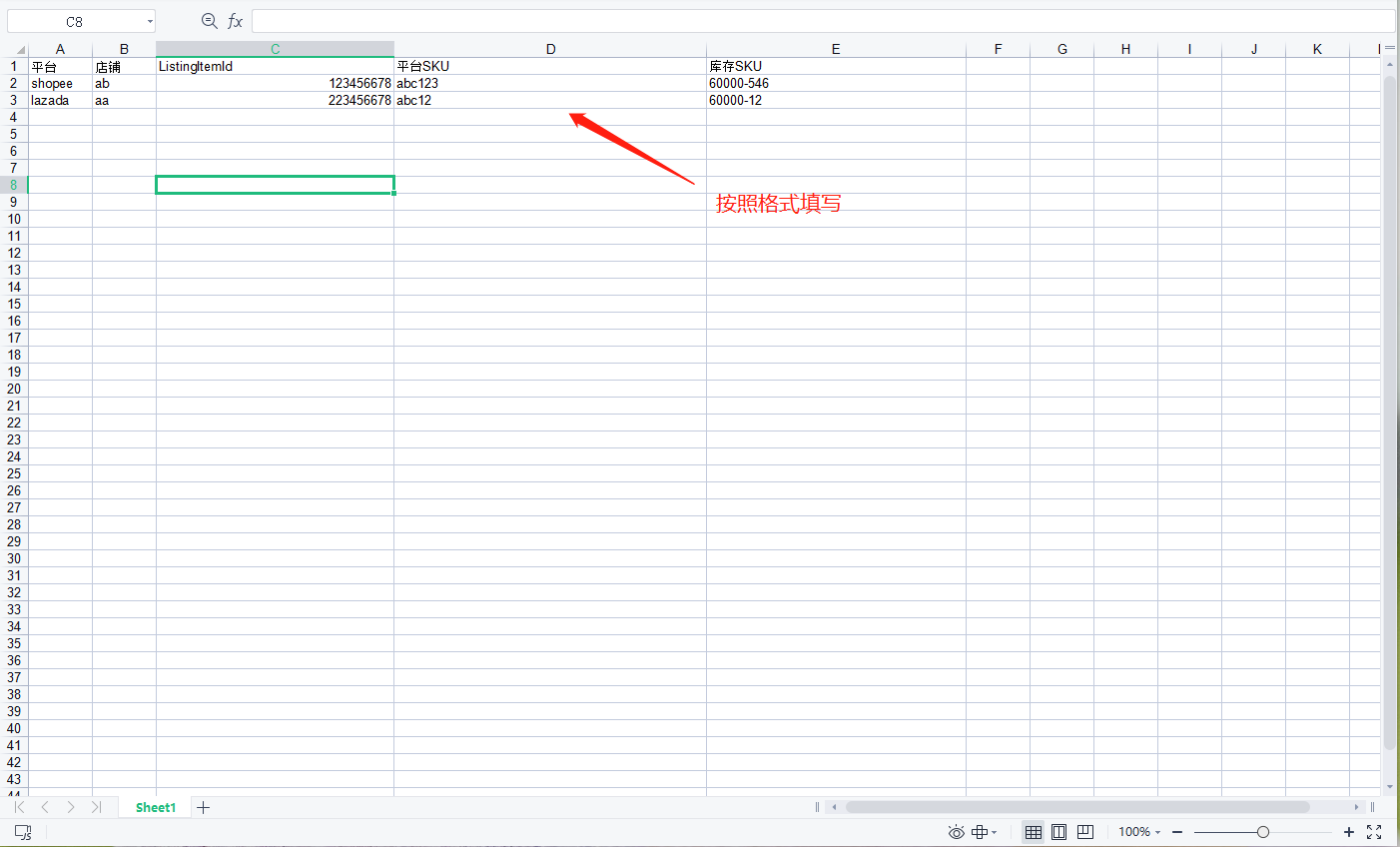Click the Select All corner triangle

pyautogui.click(x=18, y=49)
